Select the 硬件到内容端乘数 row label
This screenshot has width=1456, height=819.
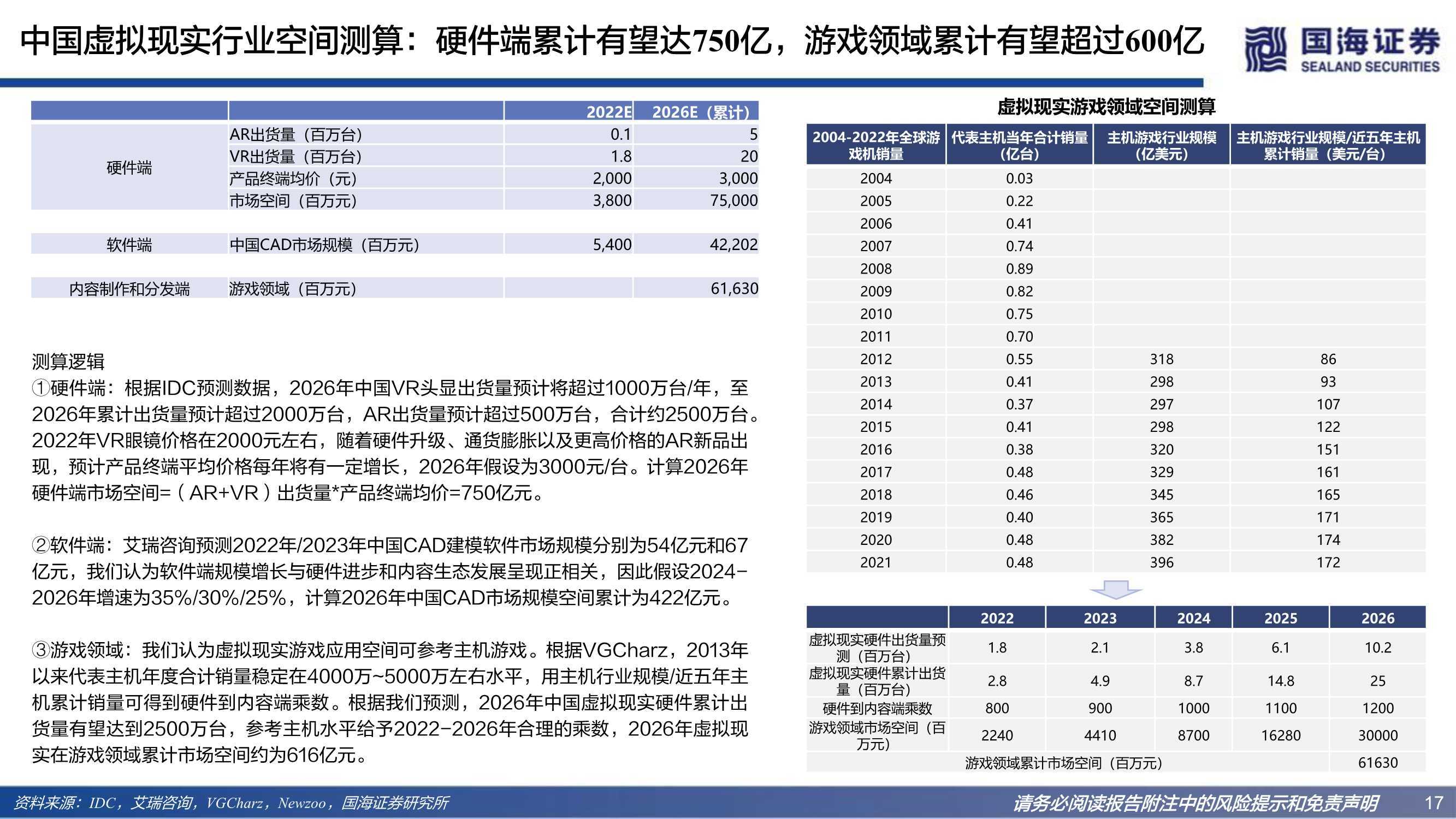coord(877,708)
